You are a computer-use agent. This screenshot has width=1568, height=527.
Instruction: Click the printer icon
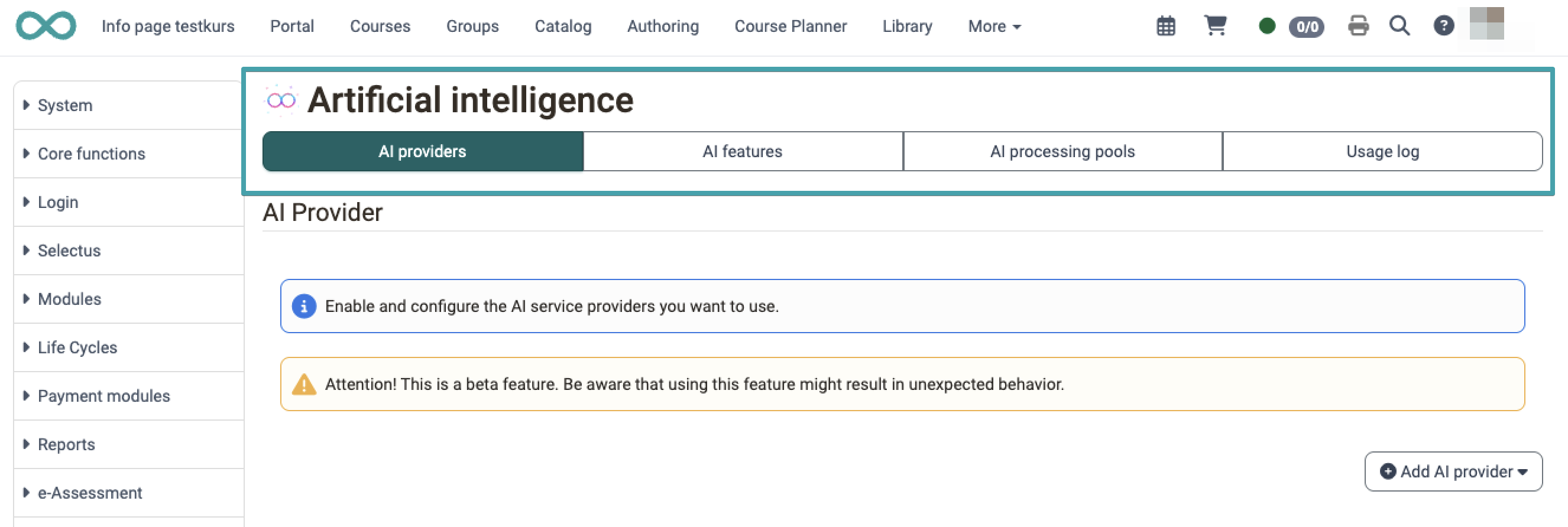click(x=1358, y=26)
